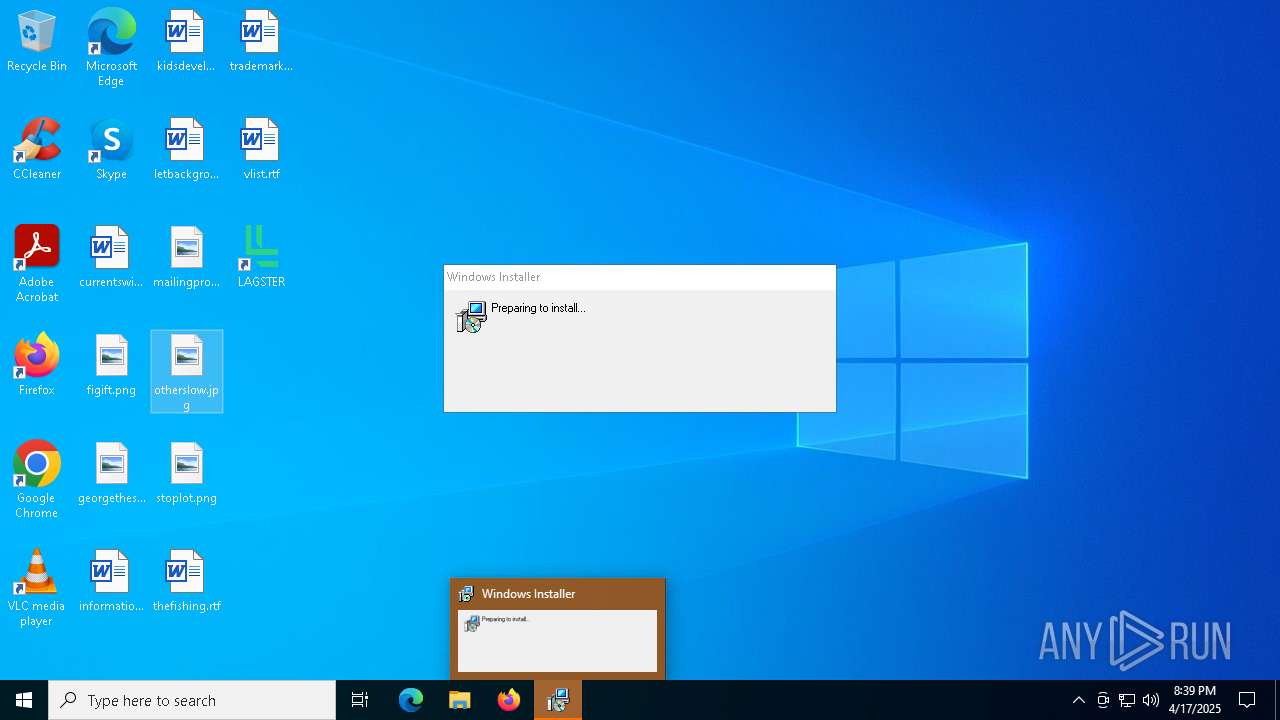Select the figift.png image file
This screenshot has height=720, width=1280.
(x=111, y=366)
